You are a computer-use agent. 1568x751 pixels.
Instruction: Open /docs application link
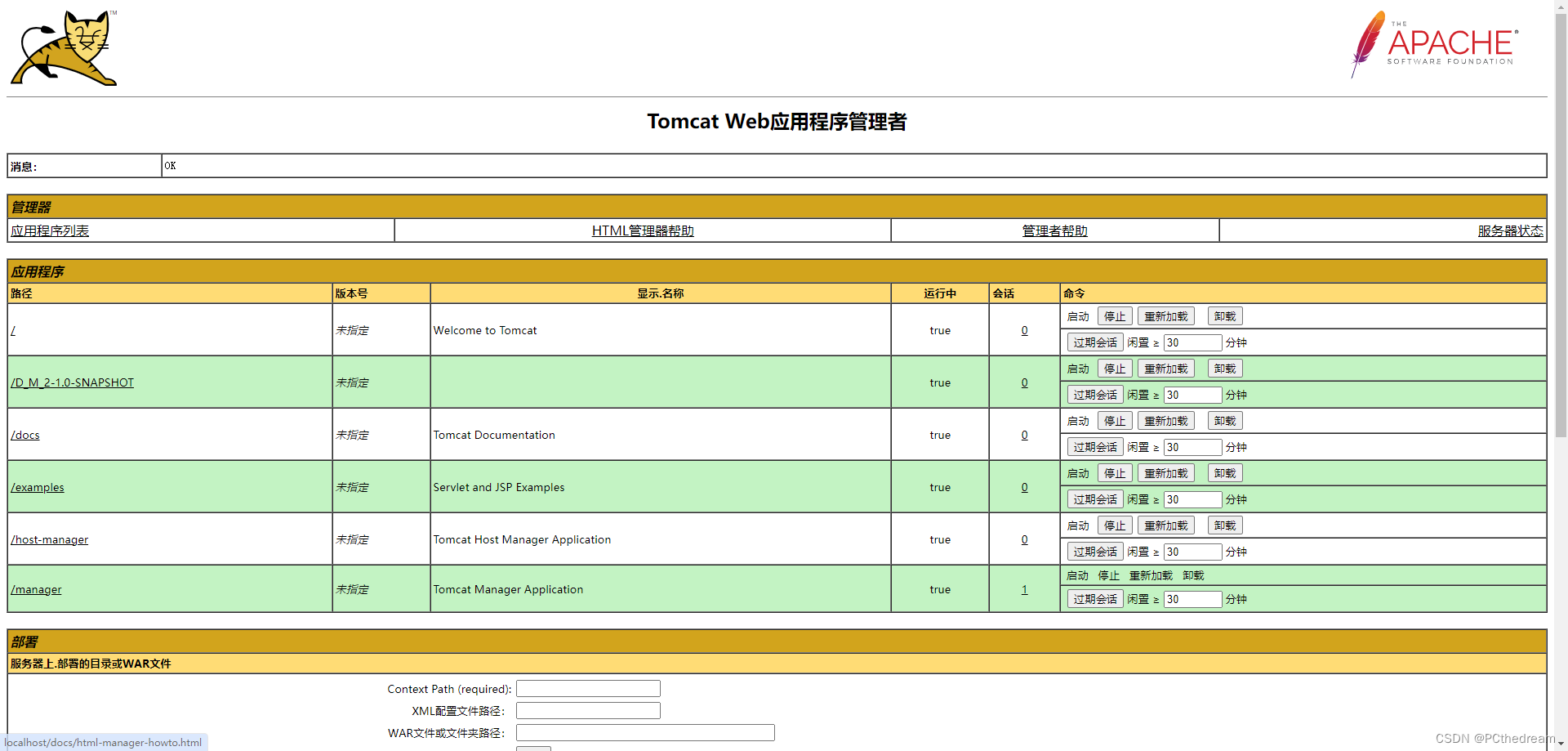(x=25, y=435)
